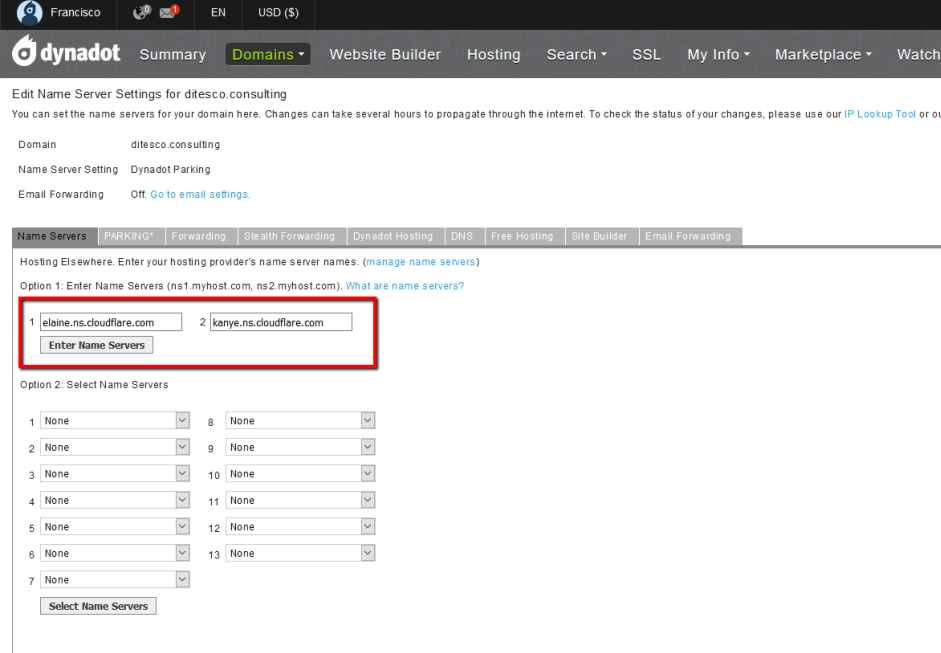
Task: Open name server dropdown number 9
Action: click(x=300, y=447)
